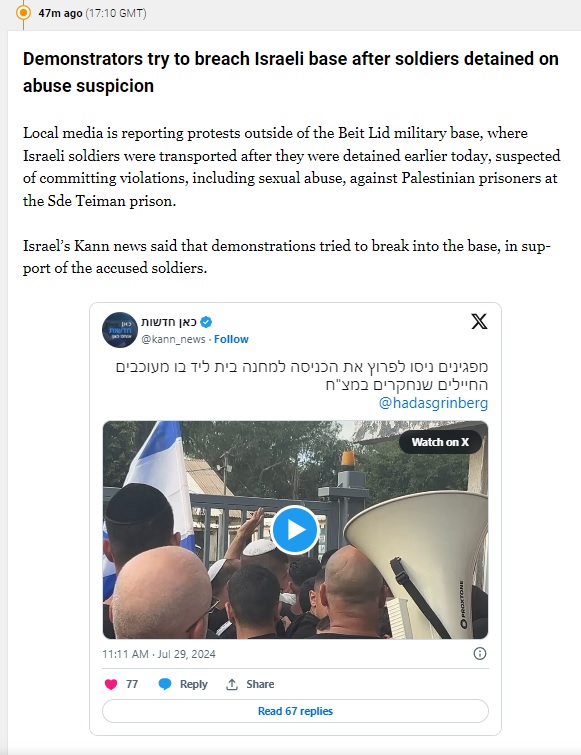Viewport: 581px width, 755px height.
Task: Open the @hadasgrinberg mention link
Action: point(433,403)
